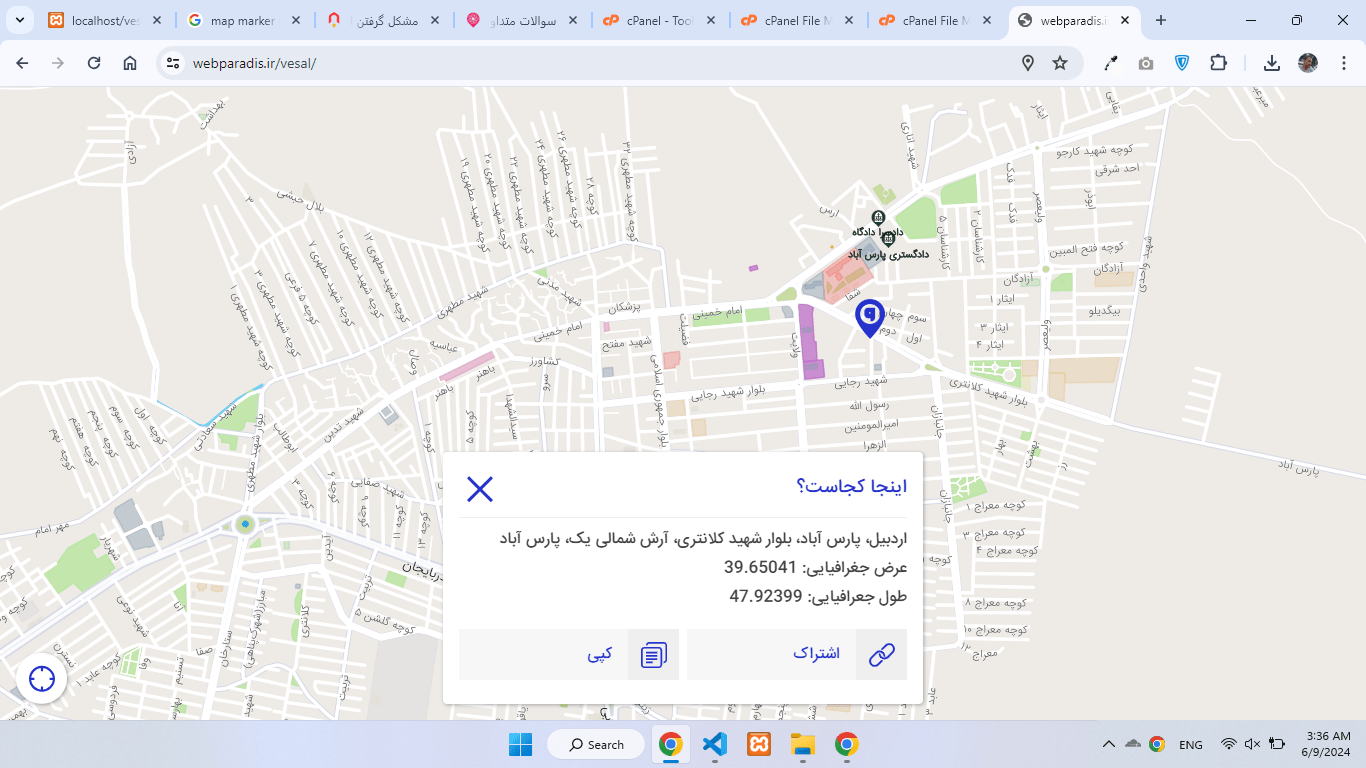Close the 'اینجا کجاست؟' location popup
The height and width of the screenshot is (768, 1366).
(480, 489)
